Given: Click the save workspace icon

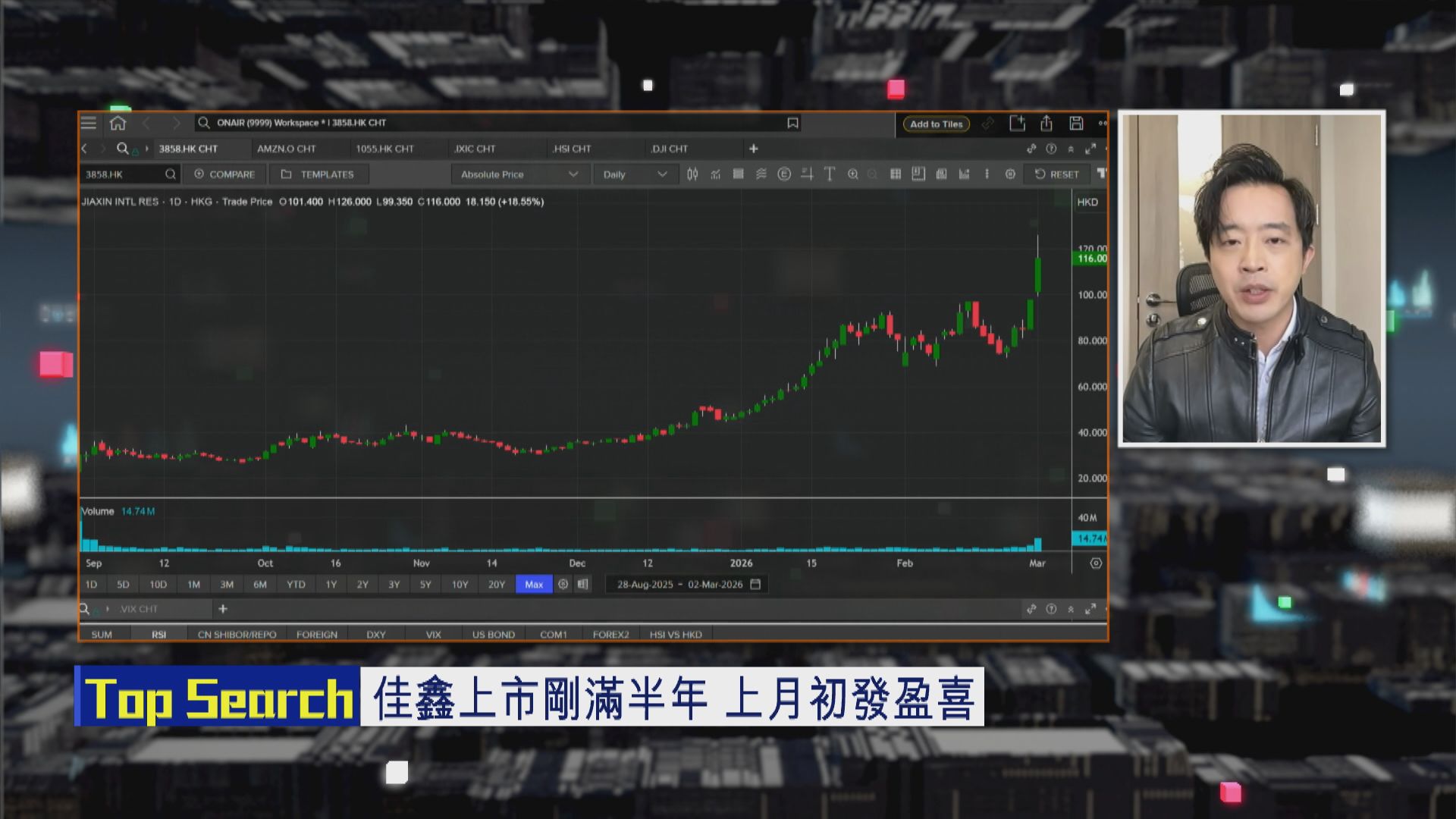Looking at the screenshot, I should pos(1076,122).
